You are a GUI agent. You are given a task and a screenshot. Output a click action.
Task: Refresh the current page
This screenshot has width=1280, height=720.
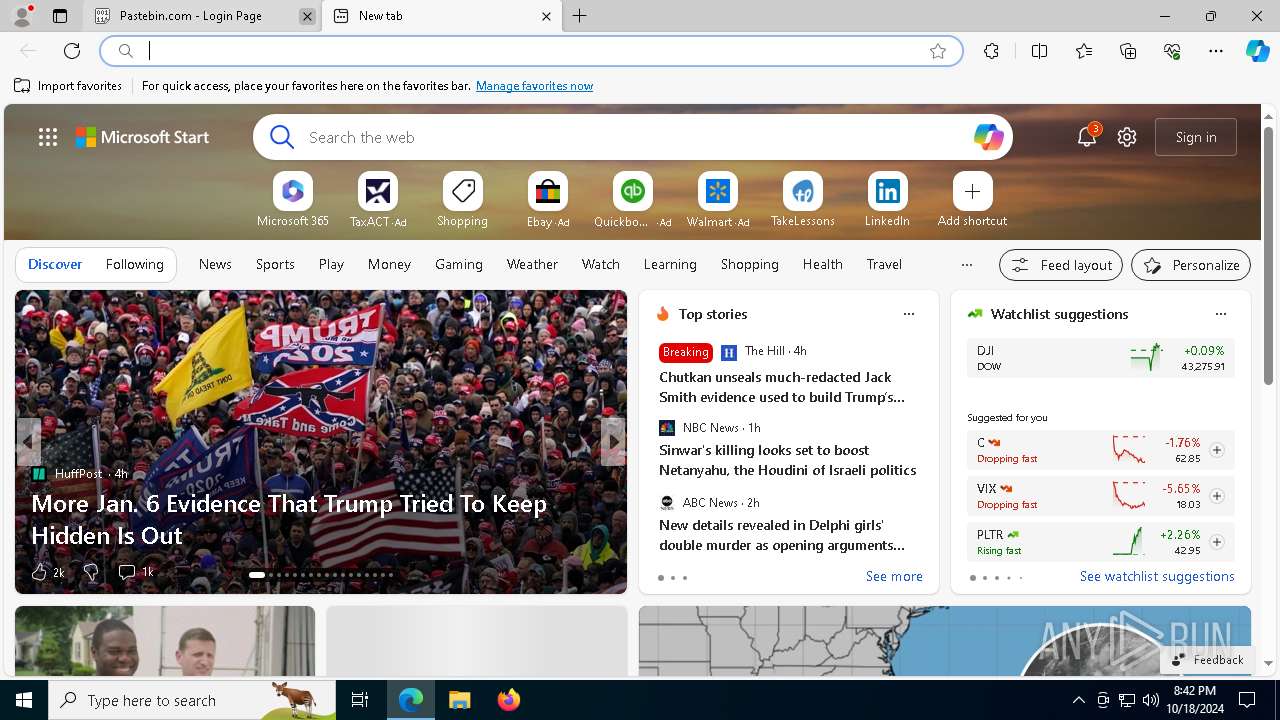(x=72, y=51)
